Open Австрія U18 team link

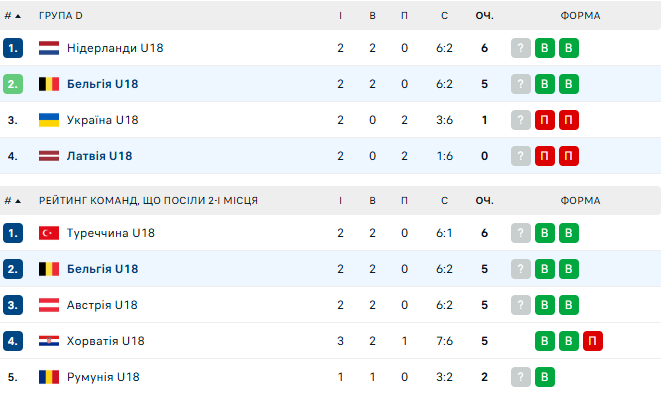click(102, 305)
